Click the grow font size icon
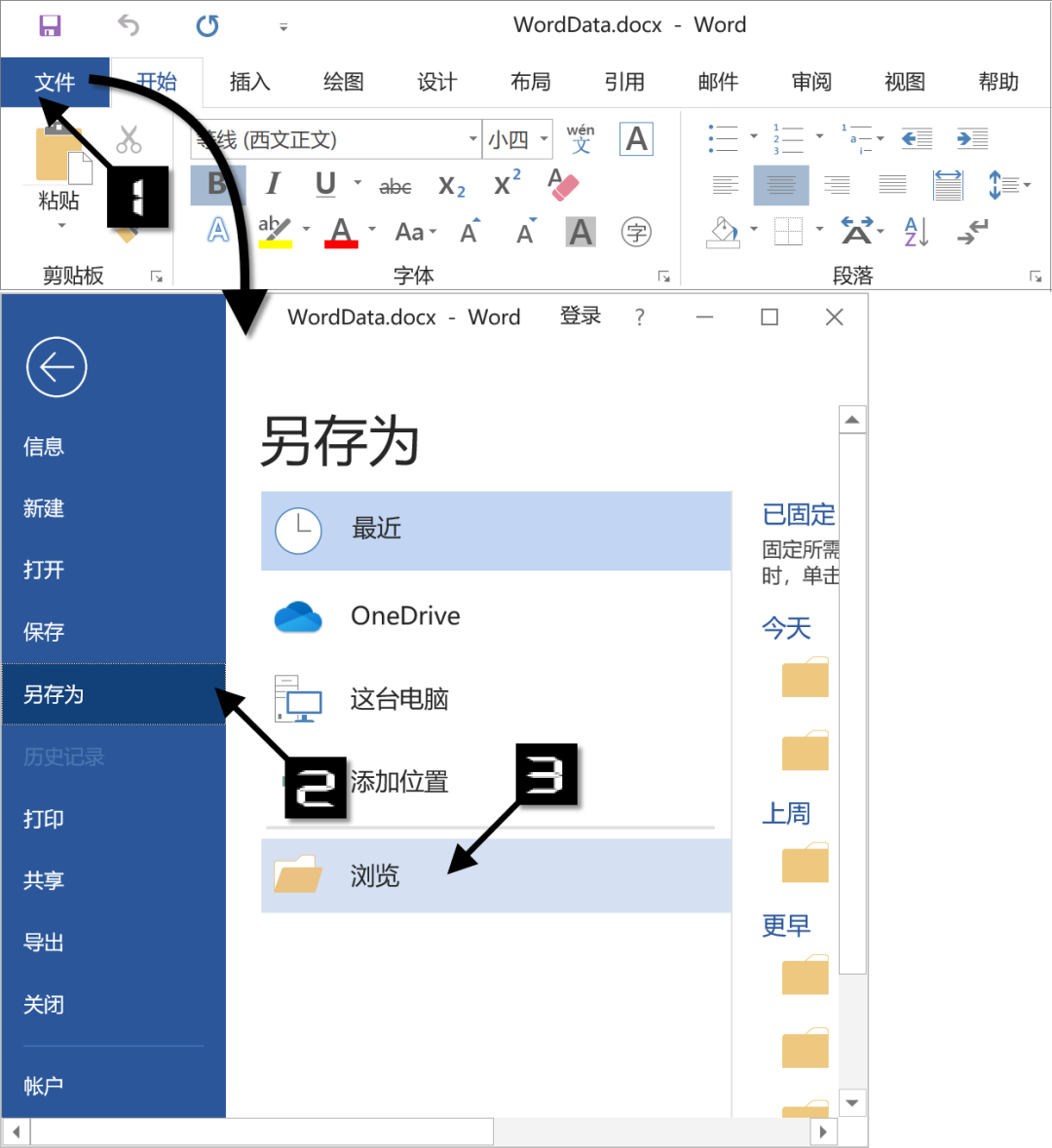 (470, 231)
